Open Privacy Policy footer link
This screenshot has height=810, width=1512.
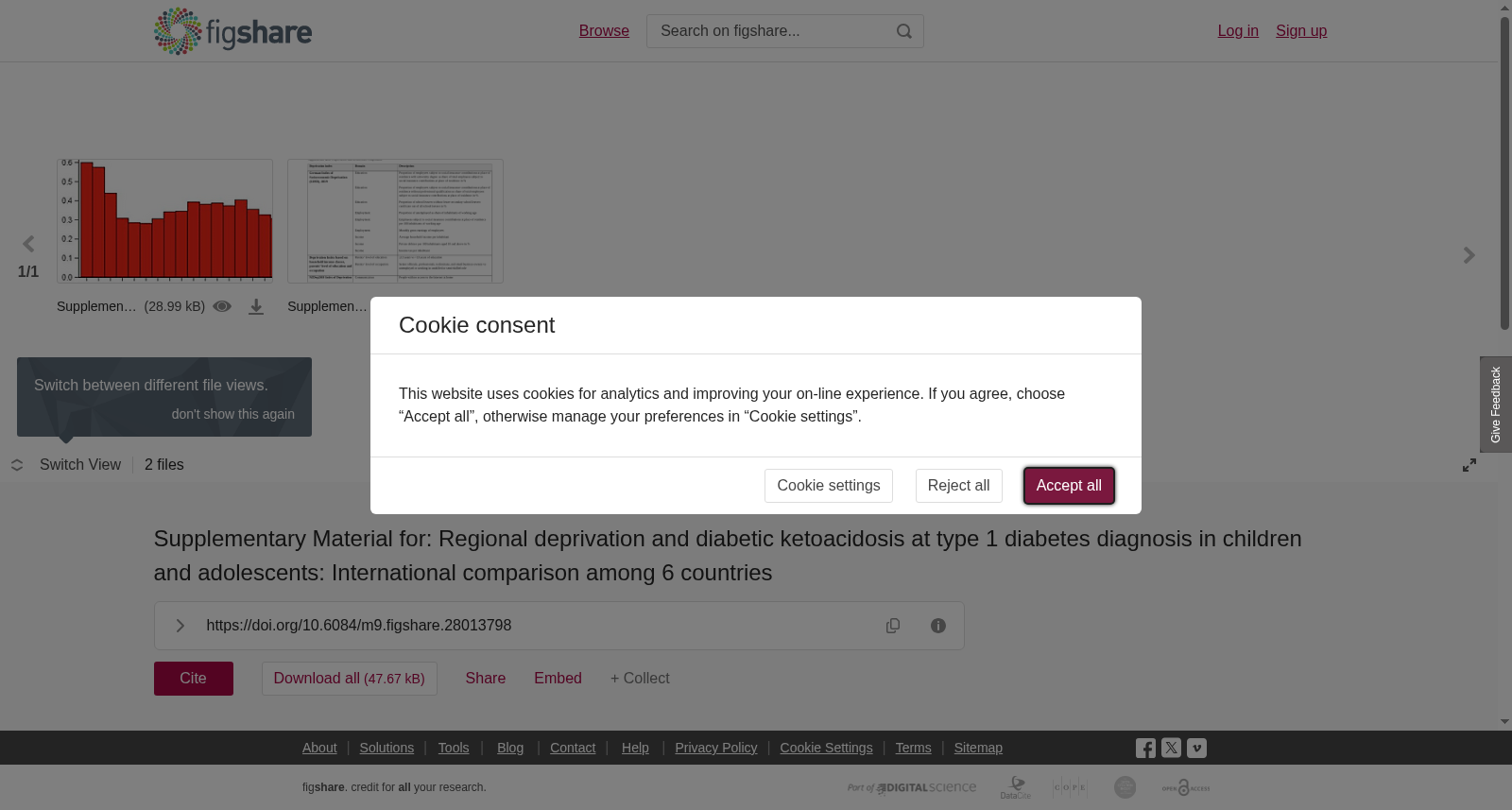tap(716, 748)
